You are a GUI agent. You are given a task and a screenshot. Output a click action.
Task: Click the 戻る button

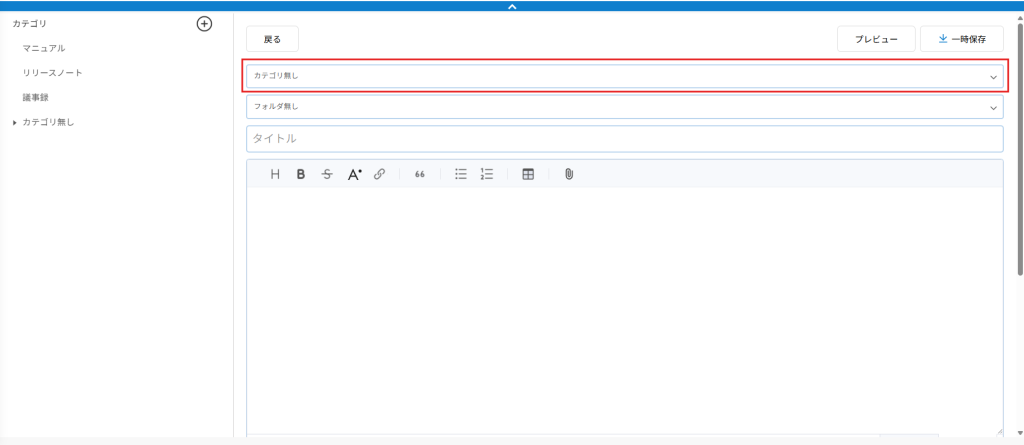point(272,39)
